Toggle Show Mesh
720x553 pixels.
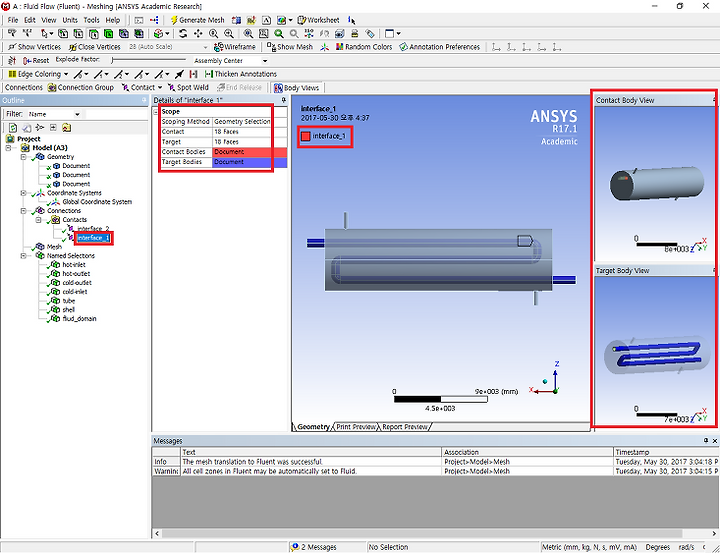(x=291, y=47)
